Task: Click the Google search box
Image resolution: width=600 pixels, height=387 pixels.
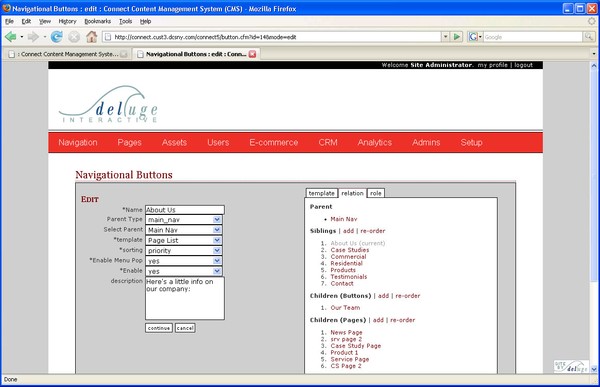Action: click(533, 37)
